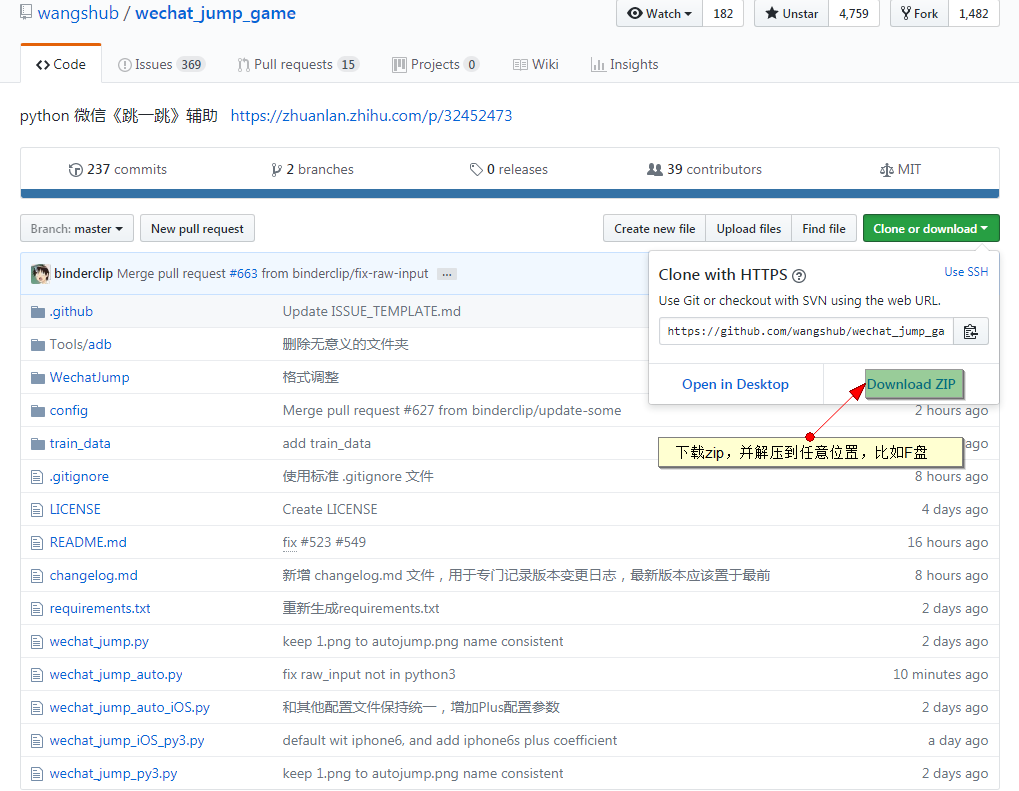Switch to the Code tab
This screenshot has width=1019, height=791.
tap(61, 64)
